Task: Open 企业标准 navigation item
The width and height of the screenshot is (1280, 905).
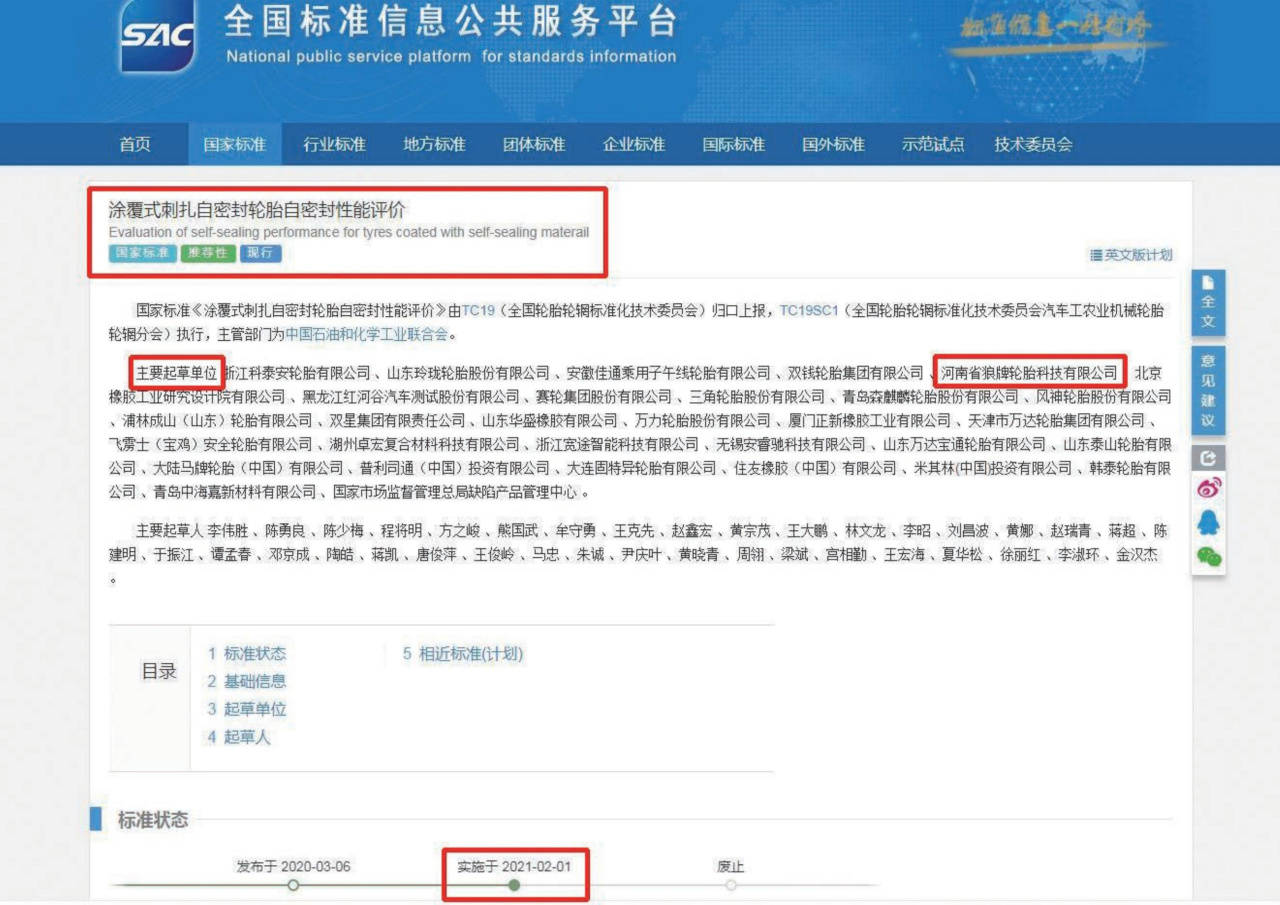Action: [634, 144]
